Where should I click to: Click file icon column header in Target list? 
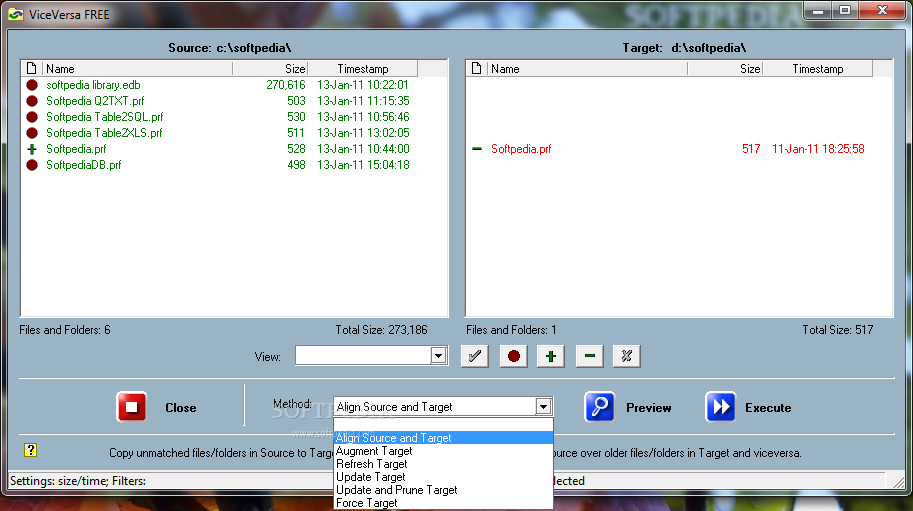click(476, 69)
